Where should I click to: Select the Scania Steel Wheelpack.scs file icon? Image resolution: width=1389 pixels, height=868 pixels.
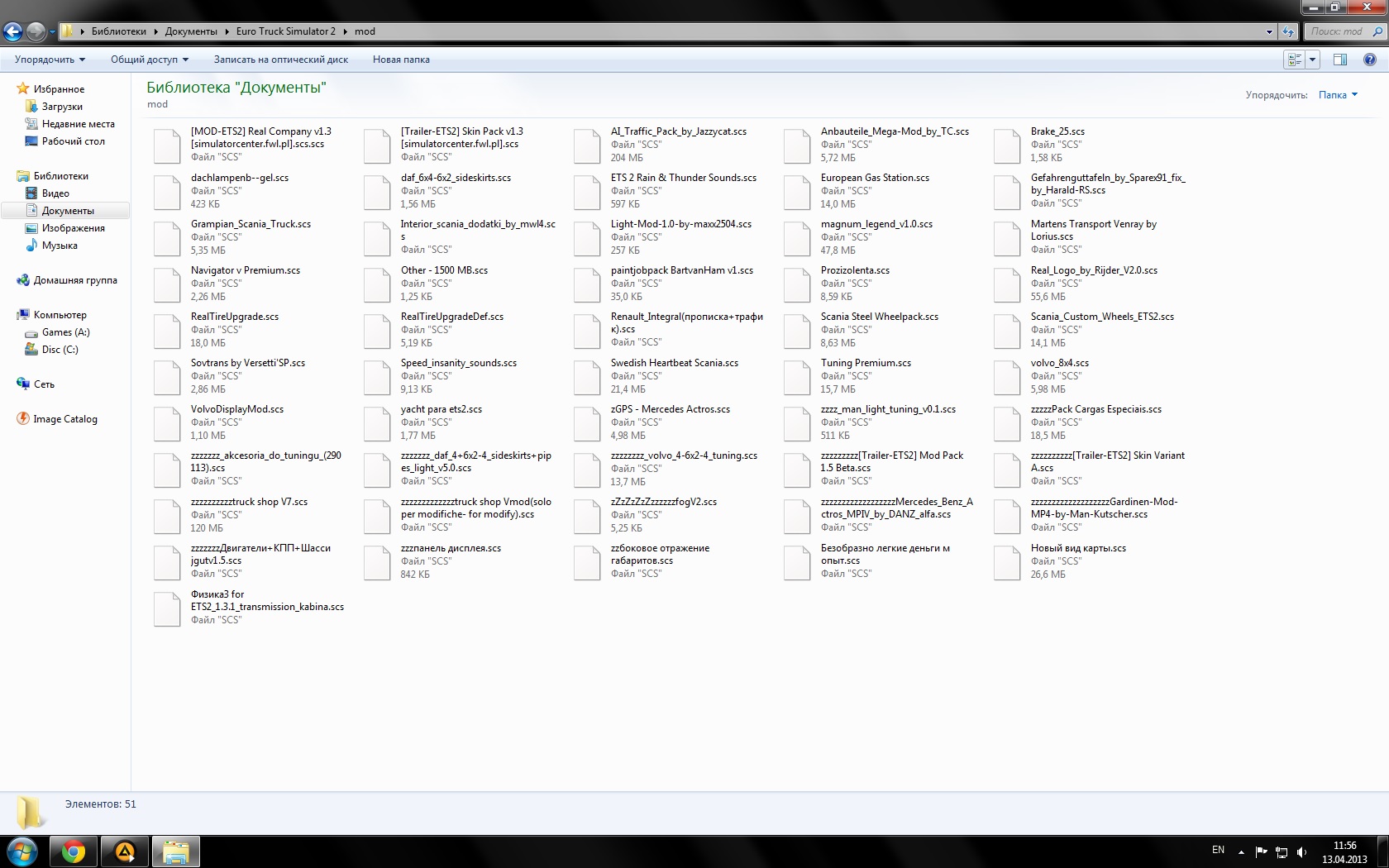(797, 331)
